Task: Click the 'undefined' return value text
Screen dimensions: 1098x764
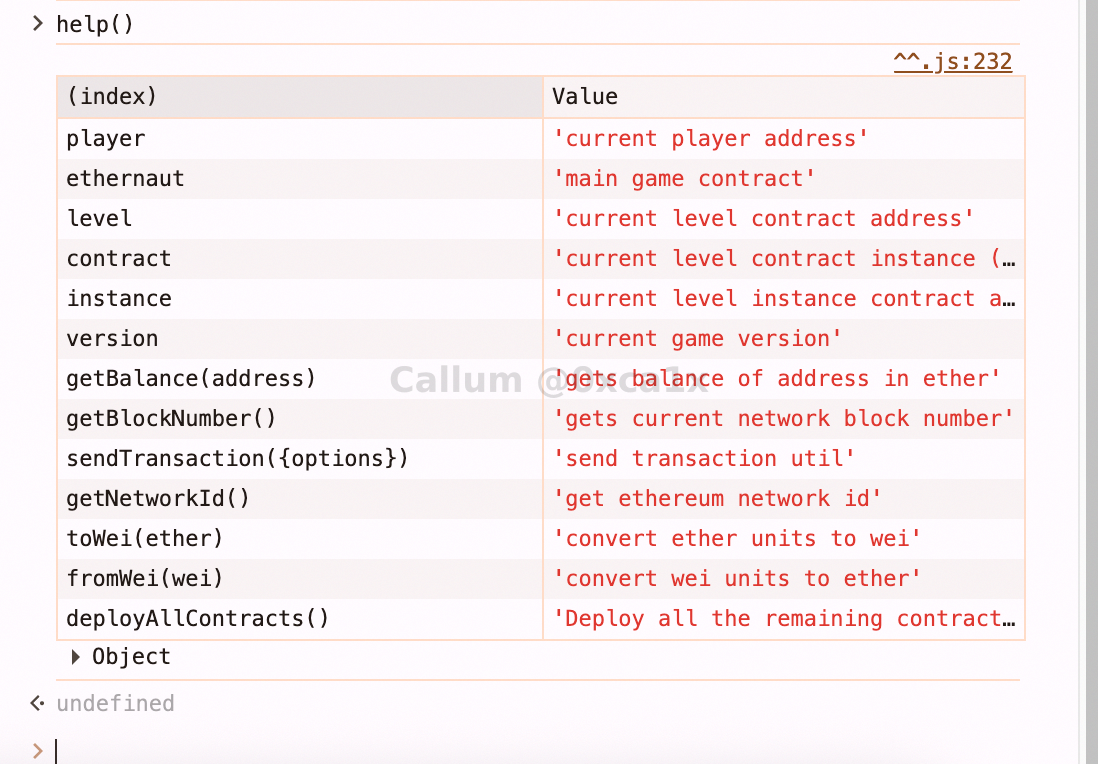Action: (116, 703)
